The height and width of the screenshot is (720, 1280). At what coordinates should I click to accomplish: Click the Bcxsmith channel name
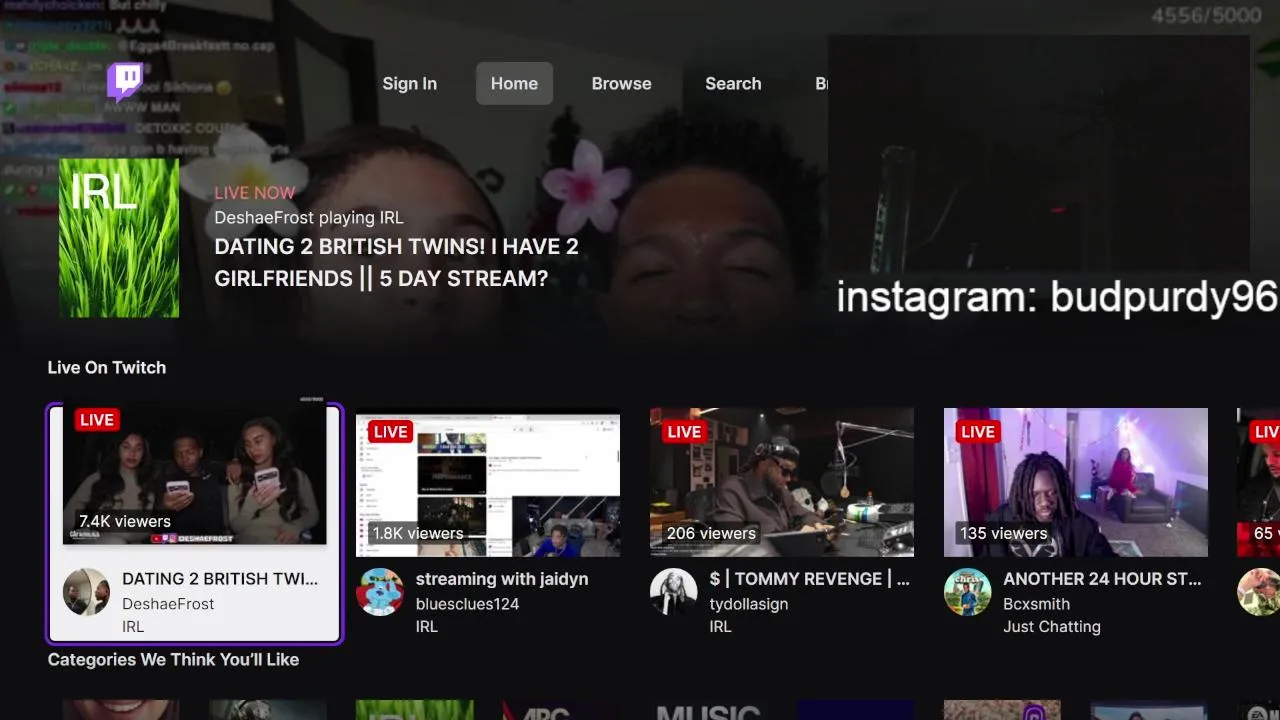[x=1037, y=604]
